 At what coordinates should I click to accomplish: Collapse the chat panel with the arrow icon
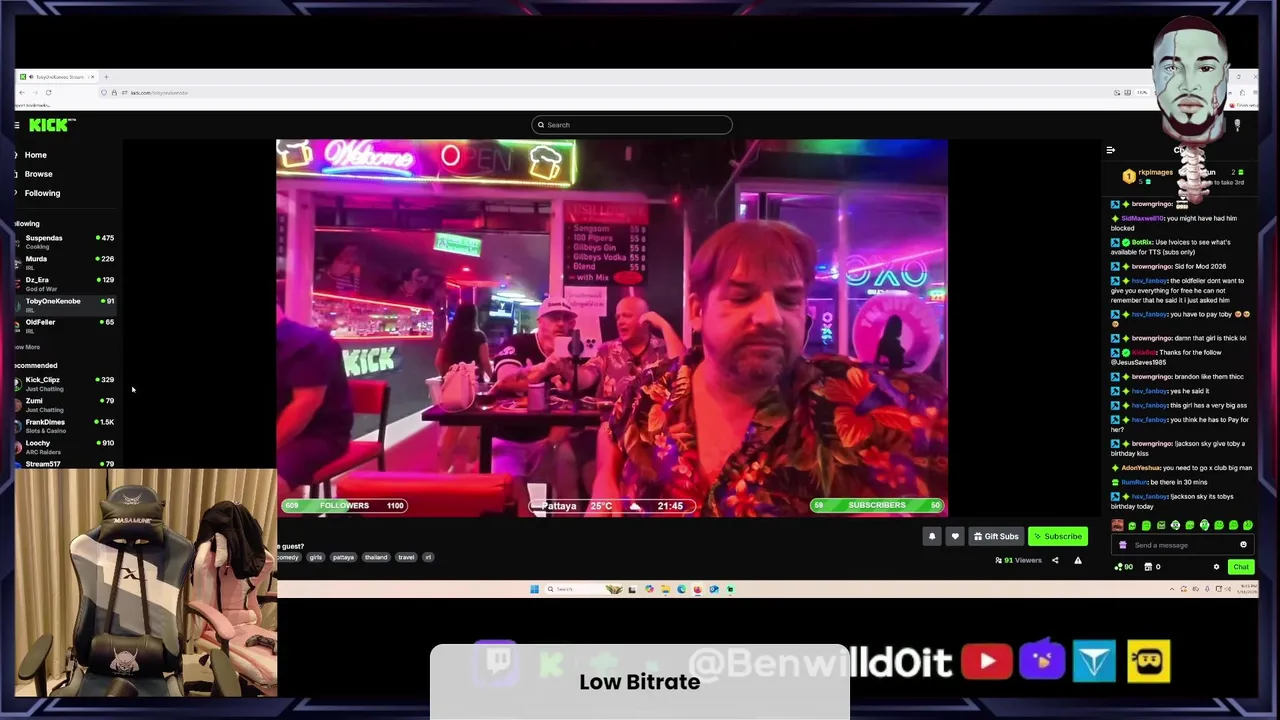(1110, 150)
